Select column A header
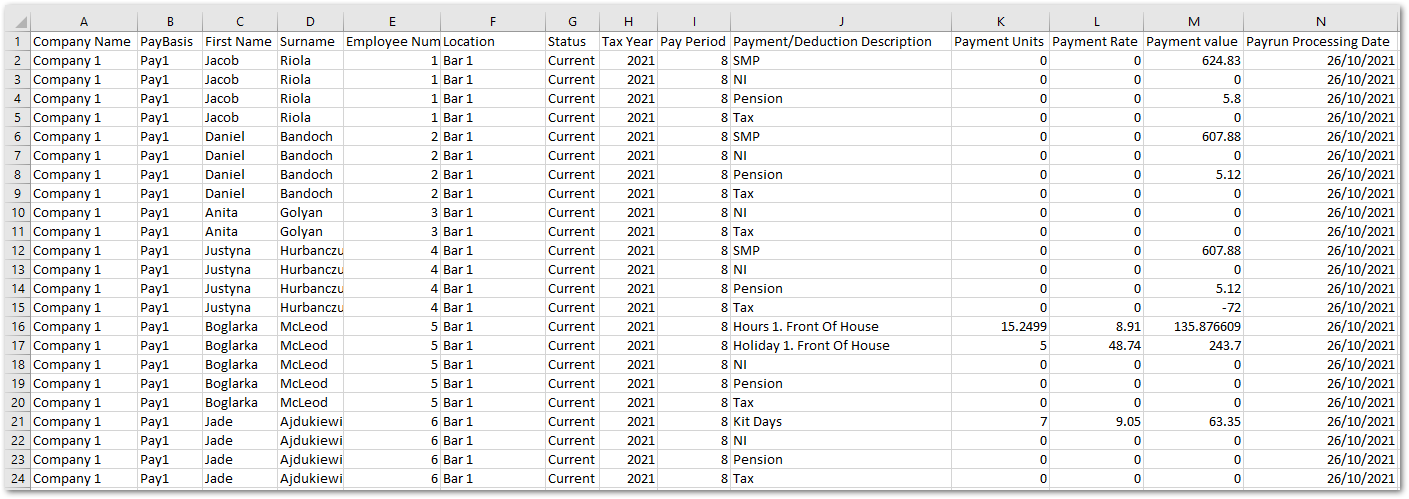The height and width of the screenshot is (499, 1409). (83, 21)
